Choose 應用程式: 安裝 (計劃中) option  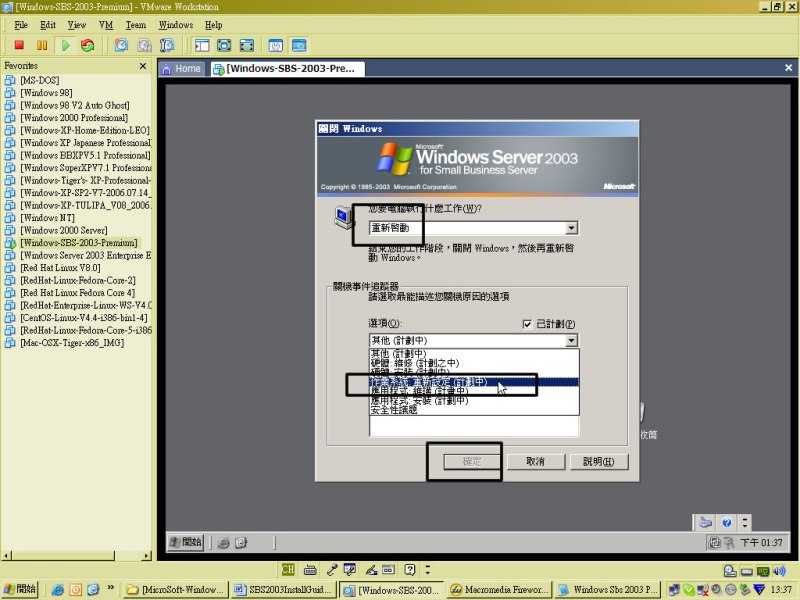coord(474,401)
